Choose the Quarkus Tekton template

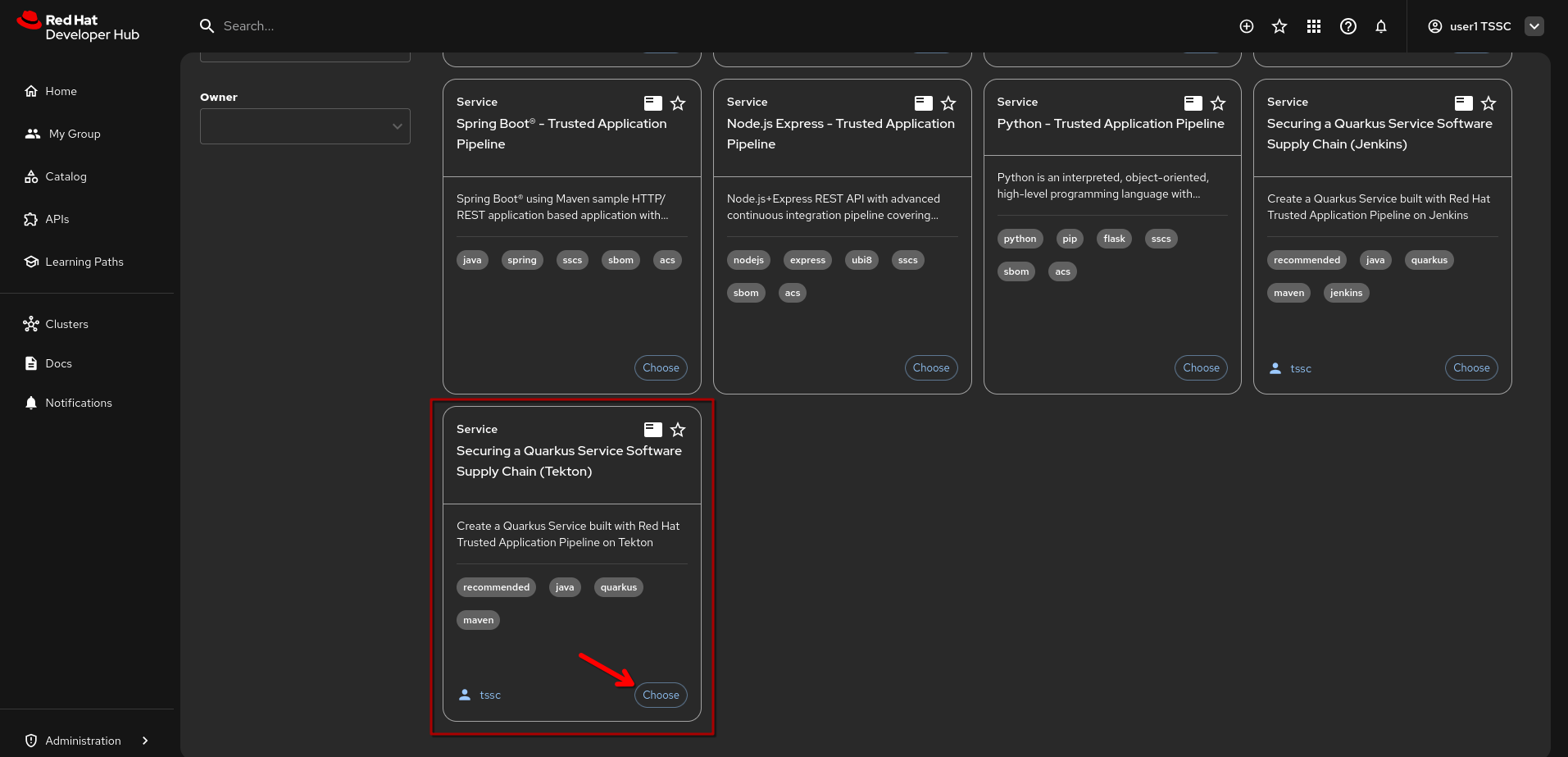[660, 695]
